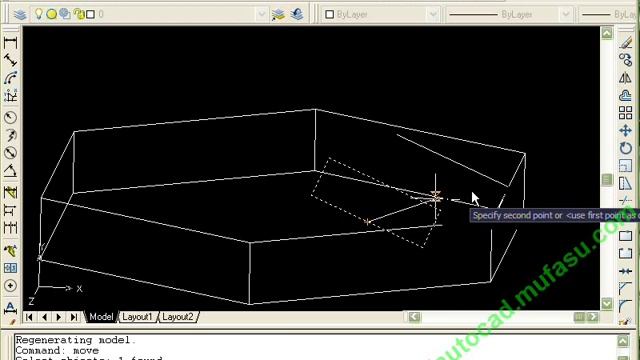Image resolution: width=640 pixels, height=360 pixels.
Task: Click 'Regenerating model.' command line text
Action: click(x=76, y=340)
